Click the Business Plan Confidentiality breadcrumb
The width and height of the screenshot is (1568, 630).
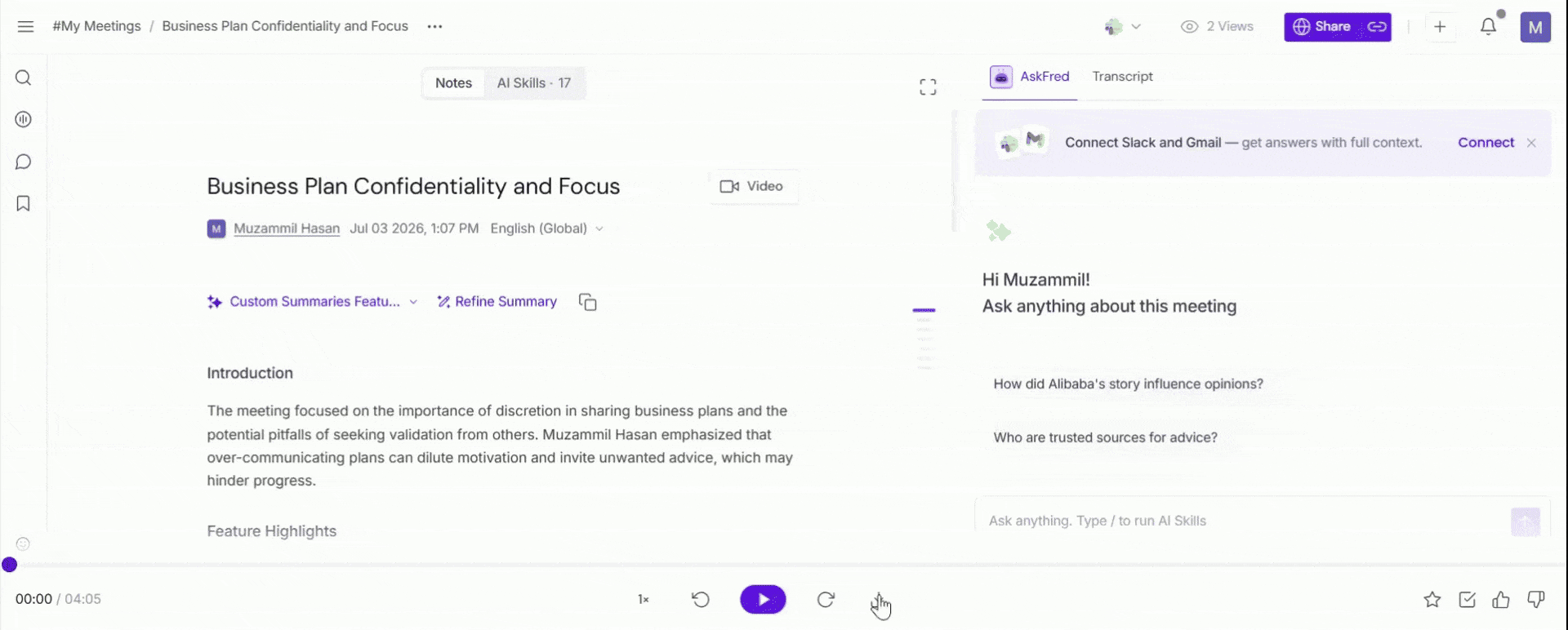click(x=285, y=26)
